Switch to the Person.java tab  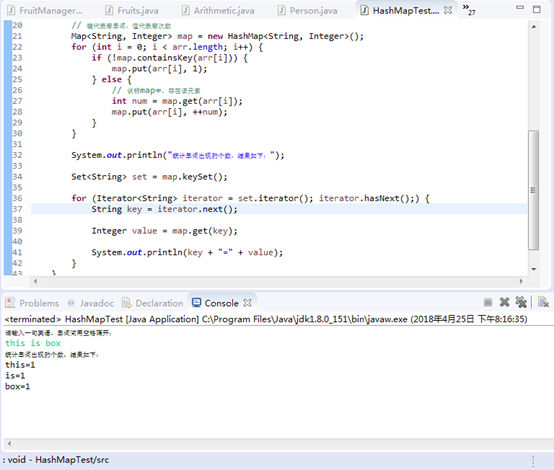tap(308, 11)
